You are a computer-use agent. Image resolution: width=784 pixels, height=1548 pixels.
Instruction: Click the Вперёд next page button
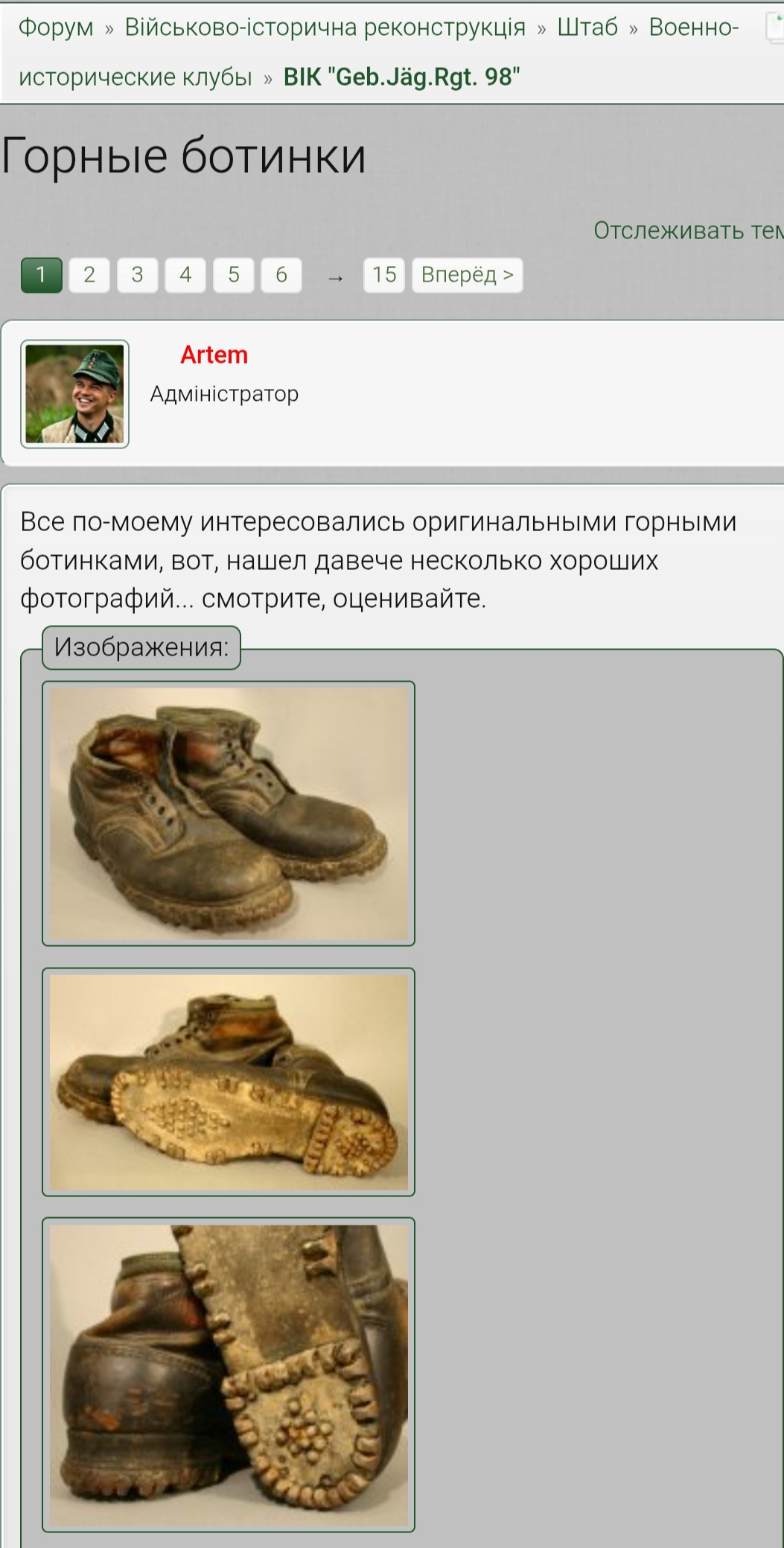pyautogui.click(x=468, y=275)
